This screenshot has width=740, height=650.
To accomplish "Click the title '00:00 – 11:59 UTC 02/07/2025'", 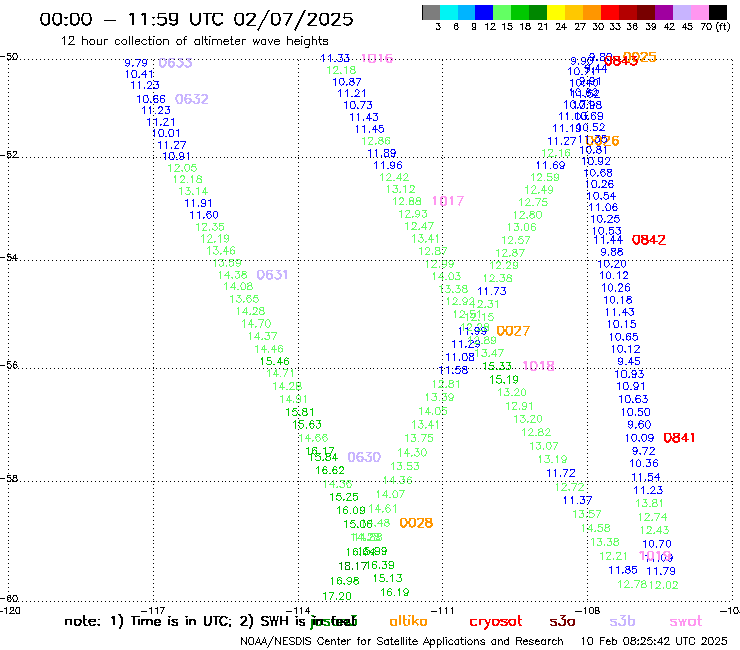I will 196,19.
